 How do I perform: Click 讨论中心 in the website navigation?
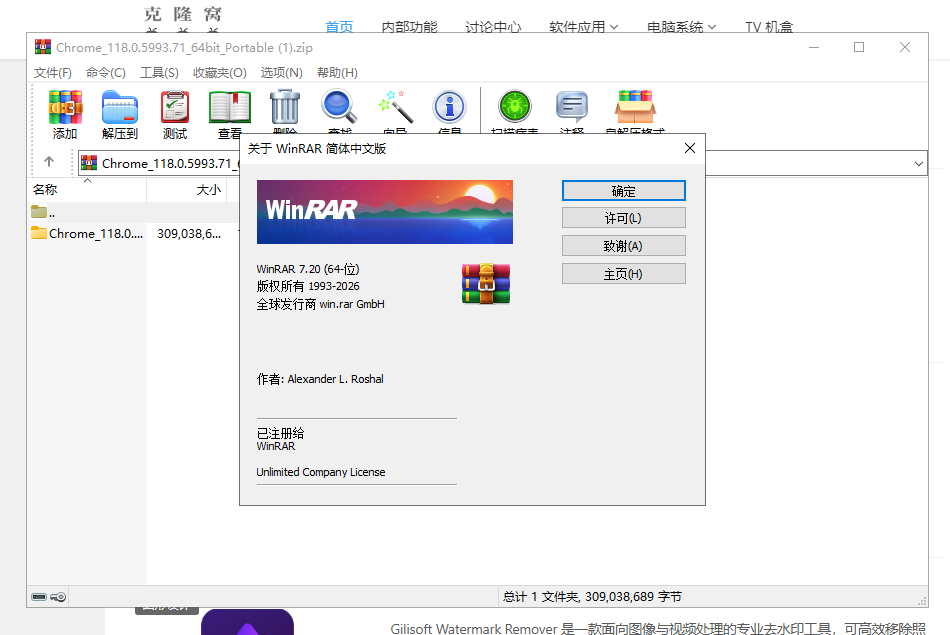click(493, 27)
